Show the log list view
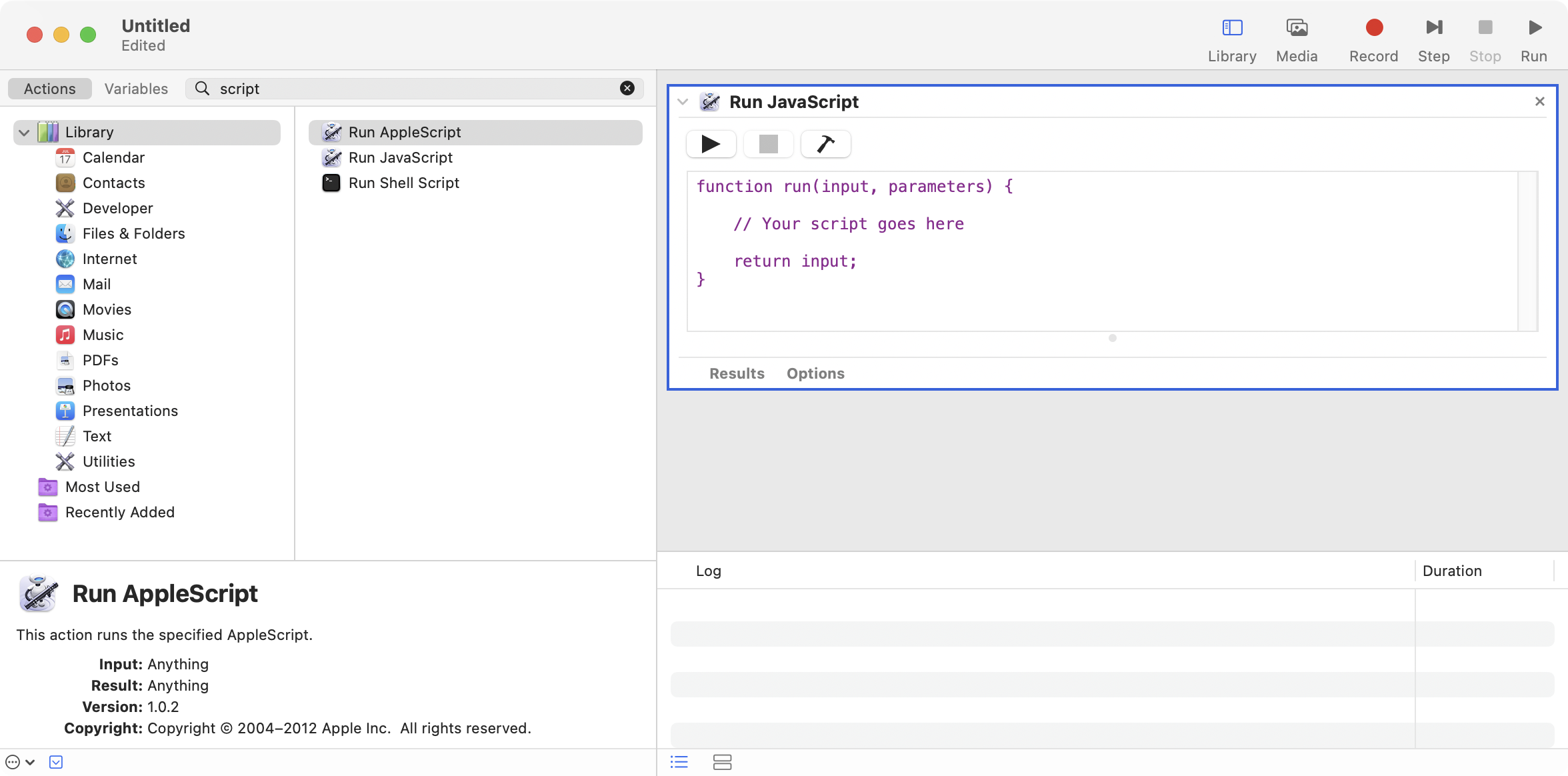This screenshot has height=776, width=1568. (679, 761)
